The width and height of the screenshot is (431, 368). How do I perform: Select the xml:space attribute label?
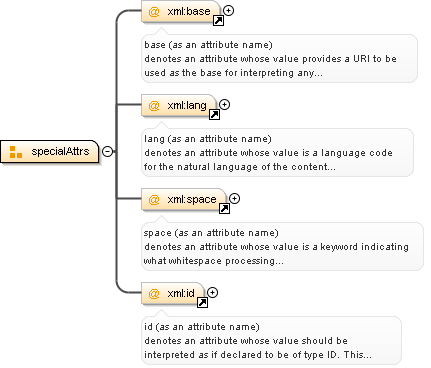pyautogui.click(x=192, y=199)
